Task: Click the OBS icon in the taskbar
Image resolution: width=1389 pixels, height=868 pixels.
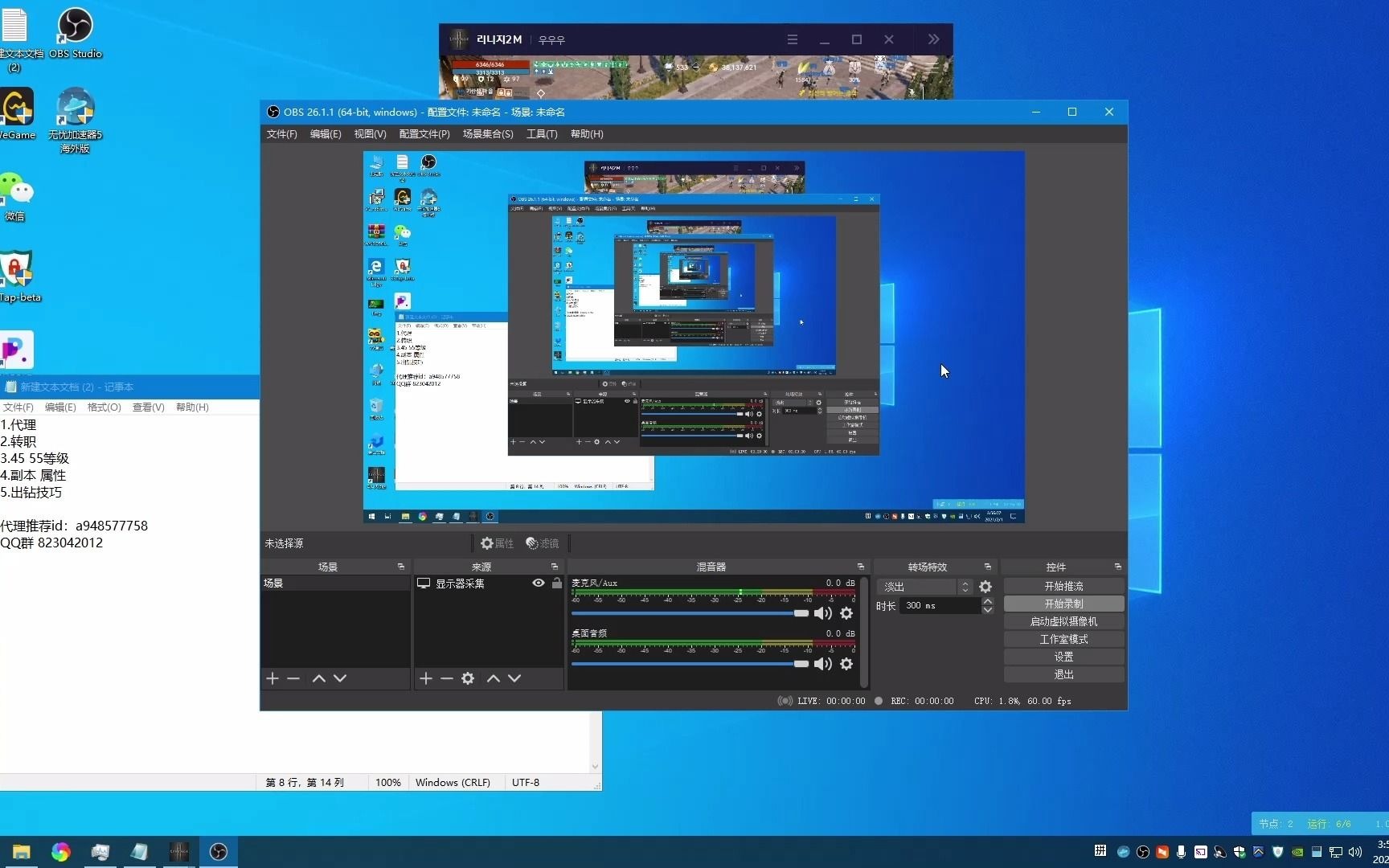Action: (219, 852)
